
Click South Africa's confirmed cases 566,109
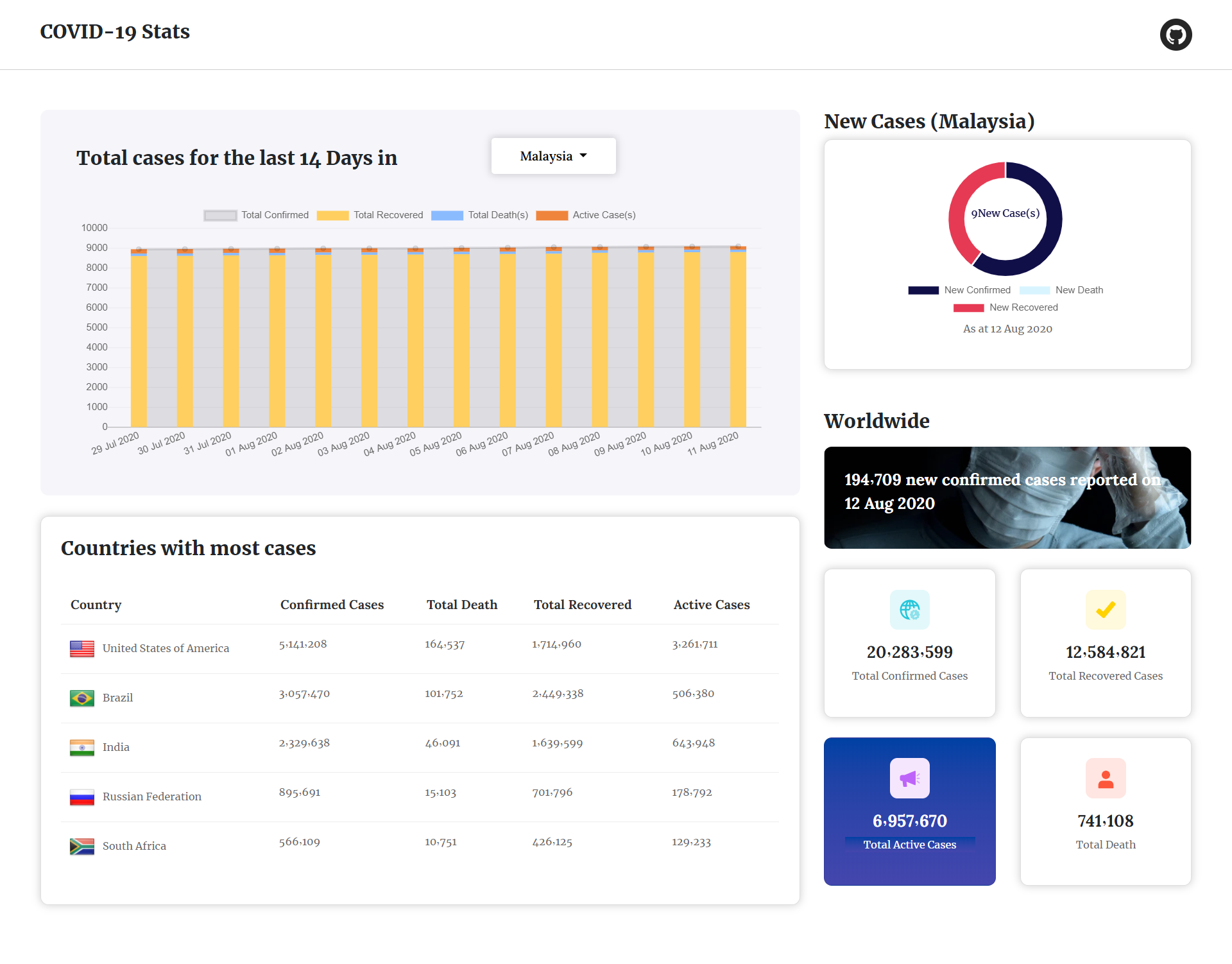(x=300, y=842)
